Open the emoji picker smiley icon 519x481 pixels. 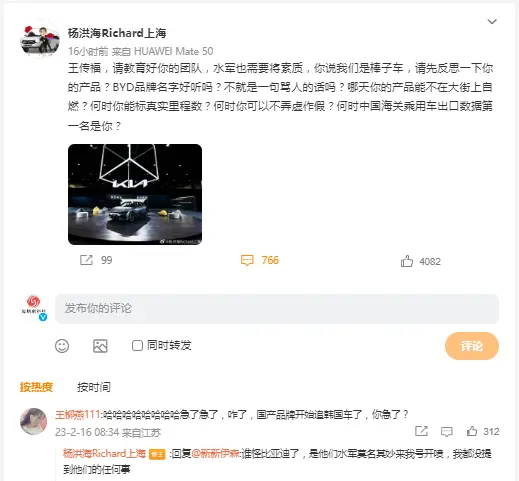[x=62, y=346]
